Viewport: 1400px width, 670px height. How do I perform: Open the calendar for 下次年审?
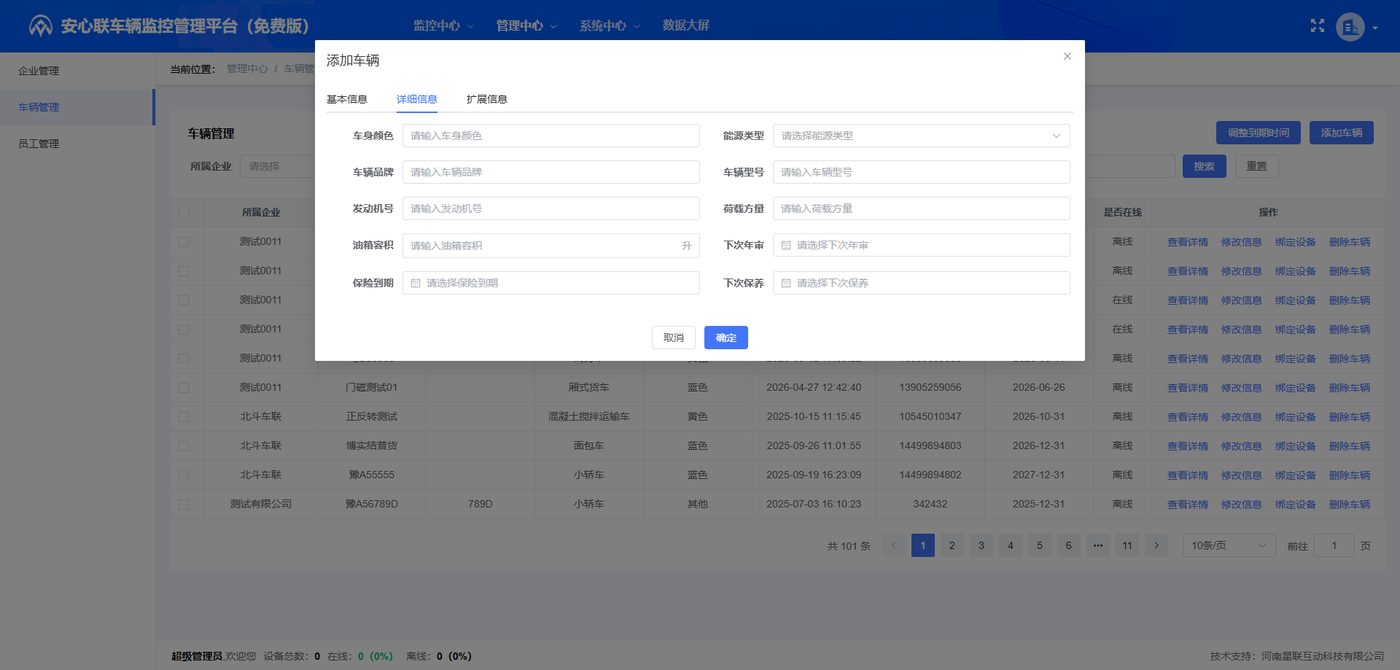pos(921,245)
